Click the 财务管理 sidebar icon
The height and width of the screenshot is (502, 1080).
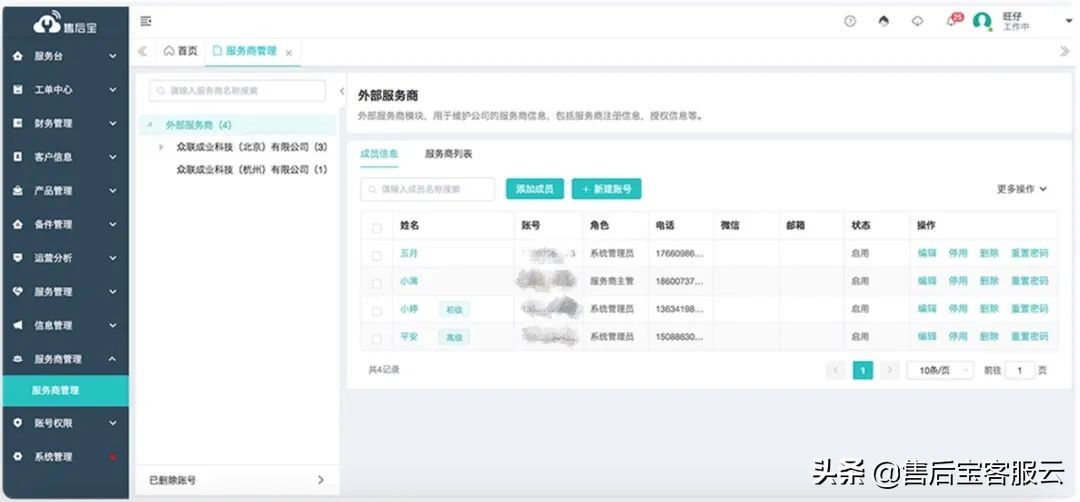tap(18, 124)
